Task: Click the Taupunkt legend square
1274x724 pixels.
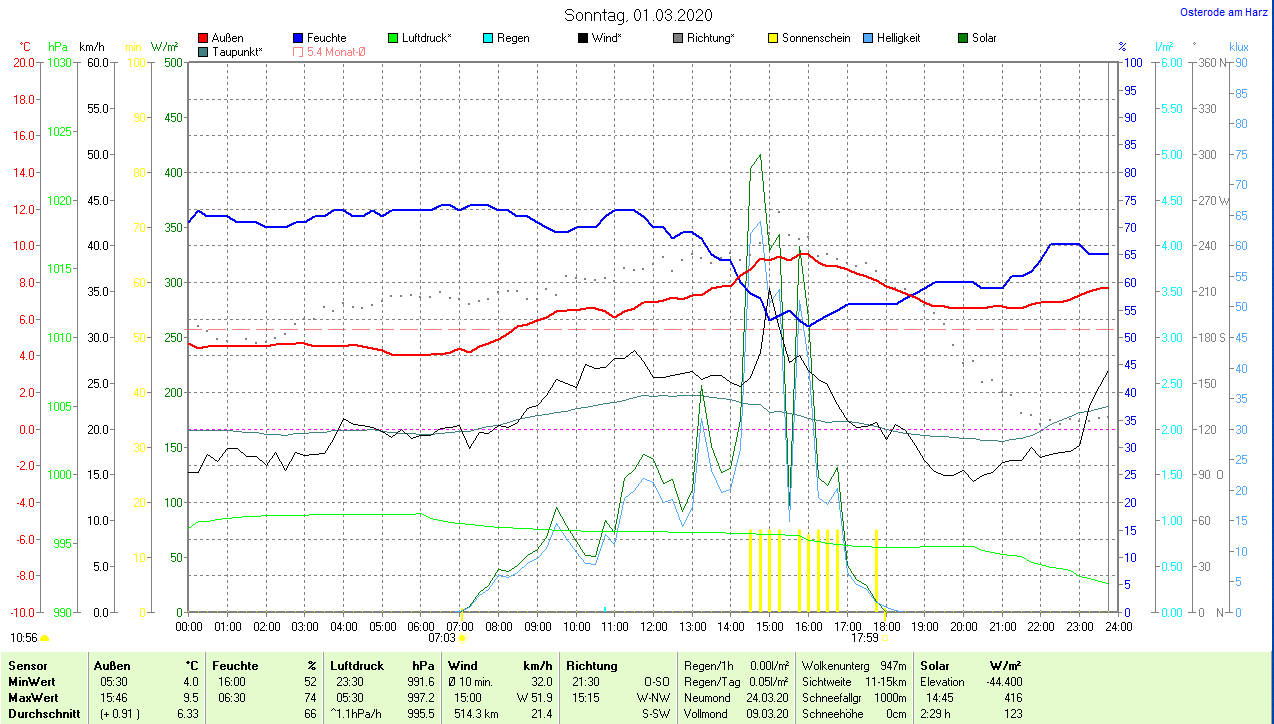Action: tap(204, 51)
